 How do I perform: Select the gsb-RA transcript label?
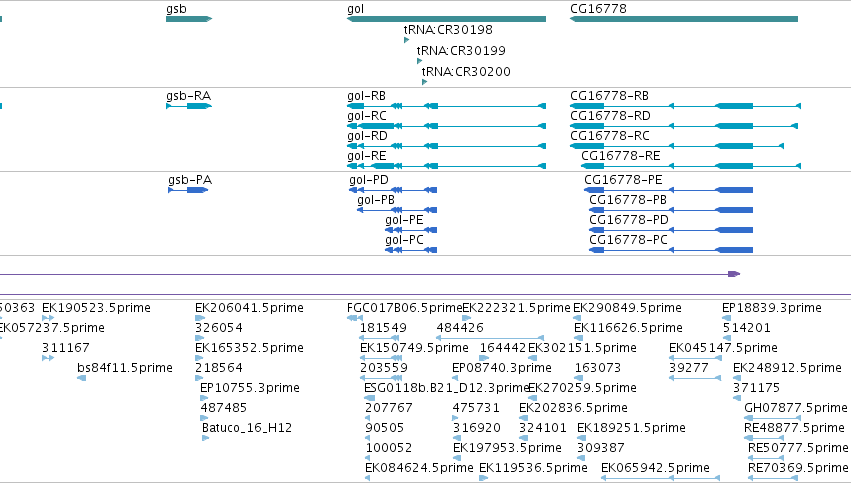click(188, 96)
